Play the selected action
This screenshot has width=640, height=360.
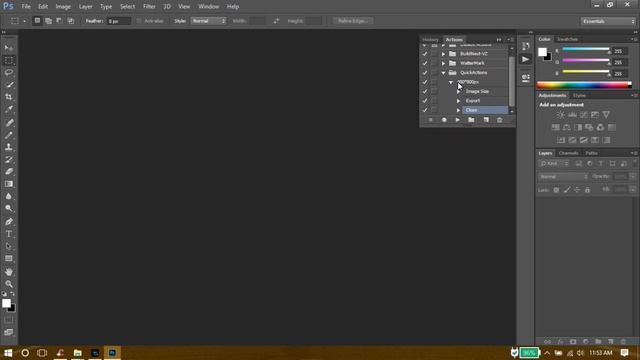pyautogui.click(x=458, y=120)
